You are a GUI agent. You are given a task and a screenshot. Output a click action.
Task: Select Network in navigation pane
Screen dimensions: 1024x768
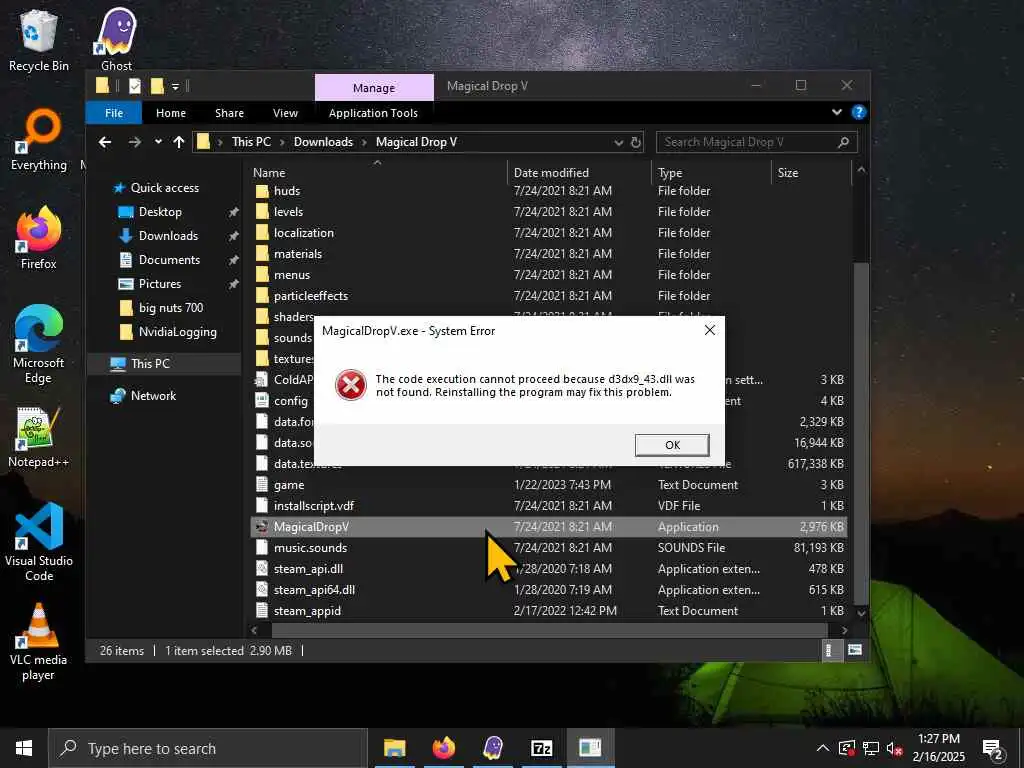[153, 396]
